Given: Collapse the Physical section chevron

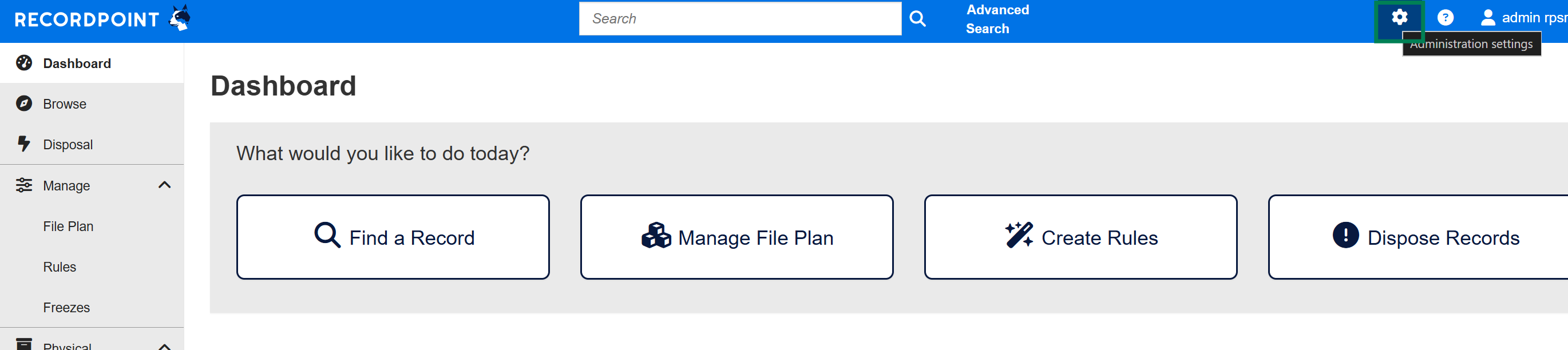Looking at the screenshot, I should 164,346.
